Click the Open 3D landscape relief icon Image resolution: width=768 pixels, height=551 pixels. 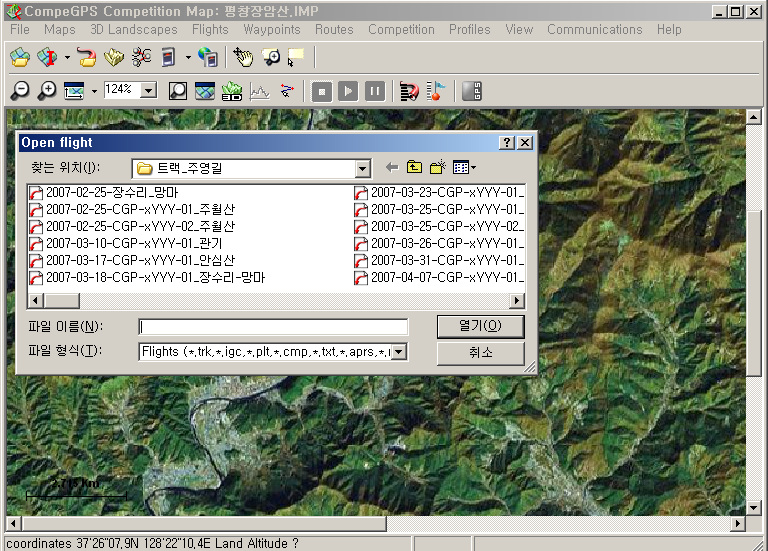tap(114, 57)
